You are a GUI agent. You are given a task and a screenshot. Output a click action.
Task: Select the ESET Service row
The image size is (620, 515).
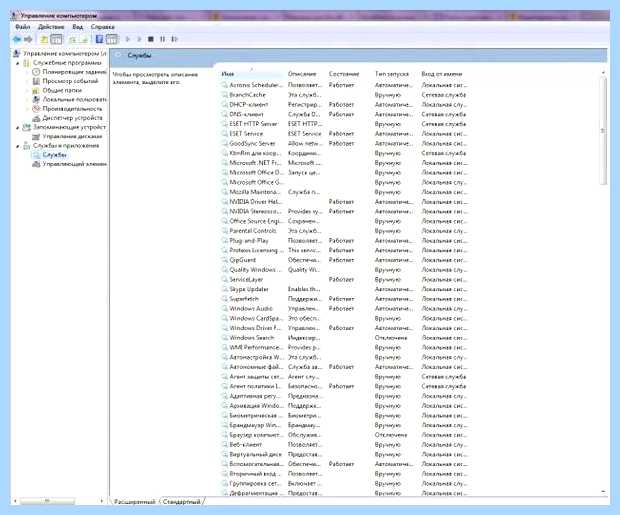pyautogui.click(x=344, y=134)
